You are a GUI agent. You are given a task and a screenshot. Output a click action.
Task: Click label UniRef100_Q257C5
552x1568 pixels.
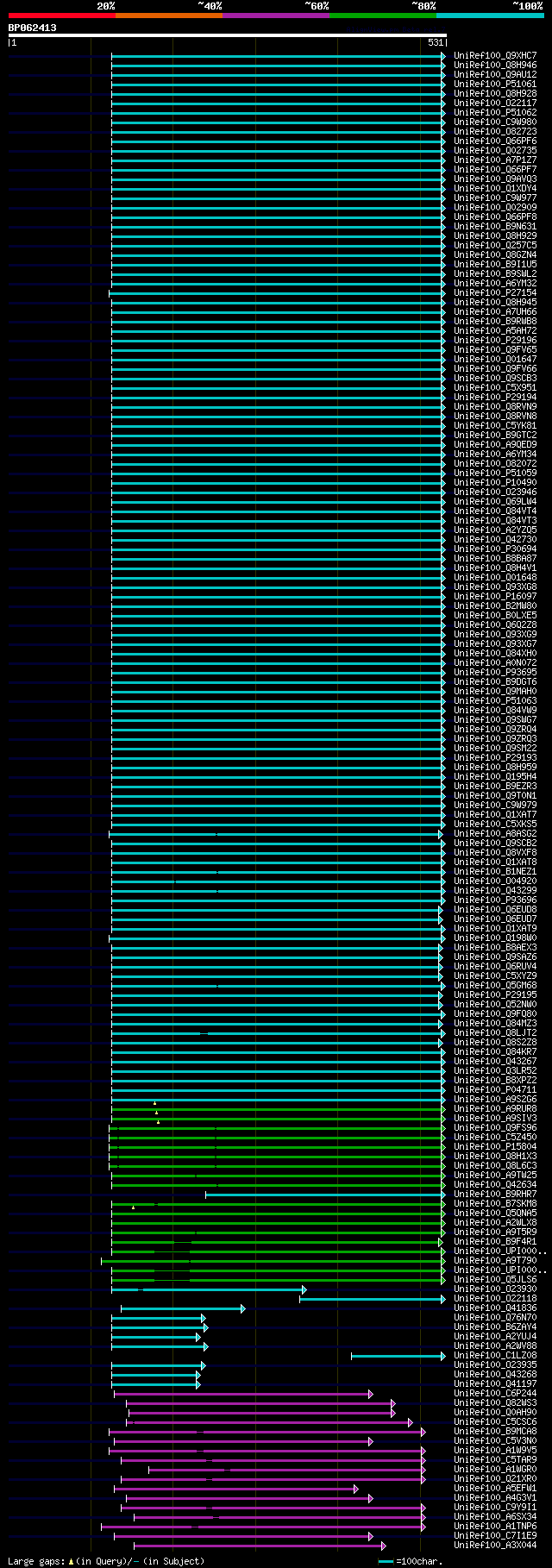click(x=495, y=245)
